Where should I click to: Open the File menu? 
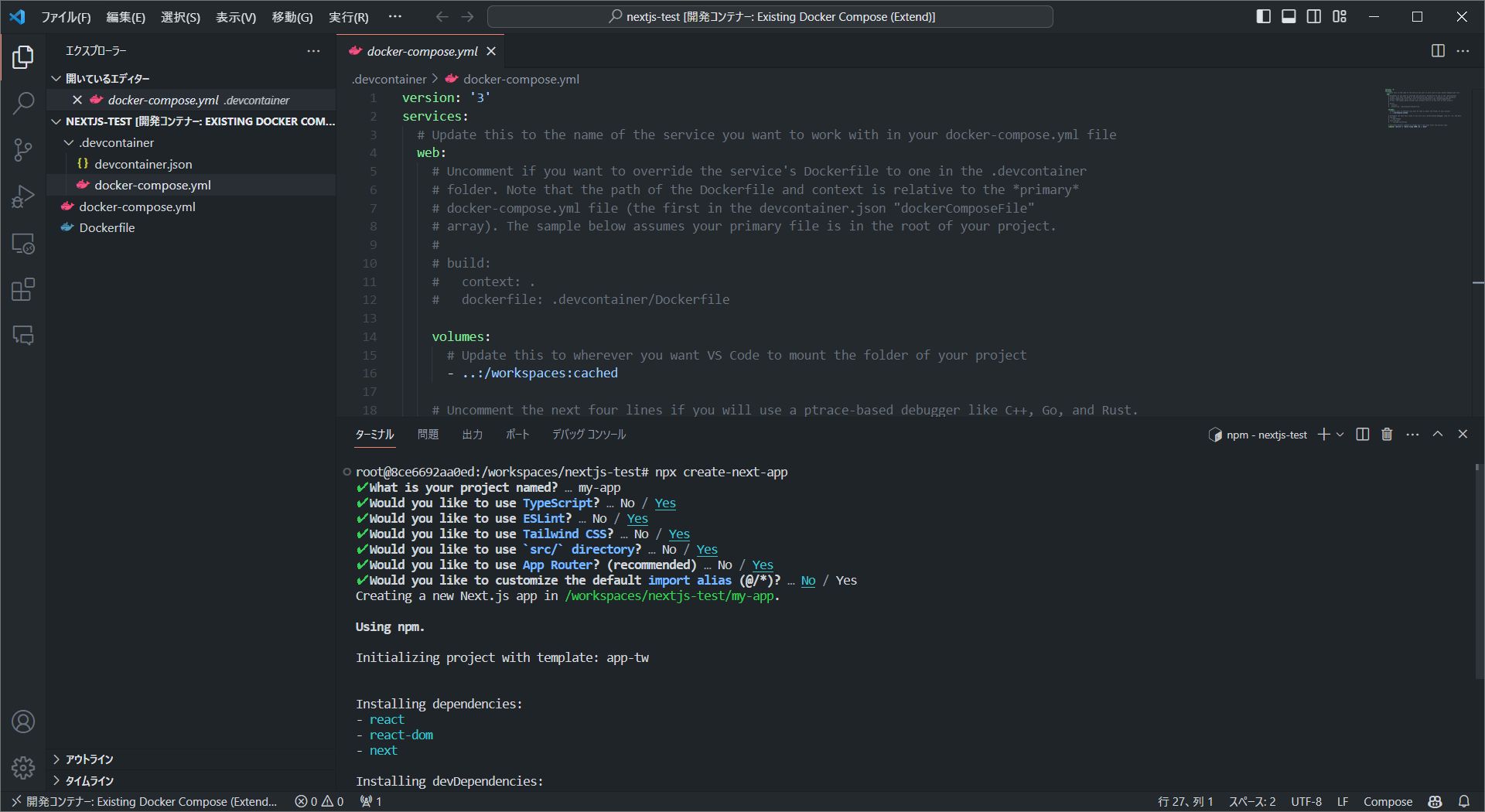66,17
